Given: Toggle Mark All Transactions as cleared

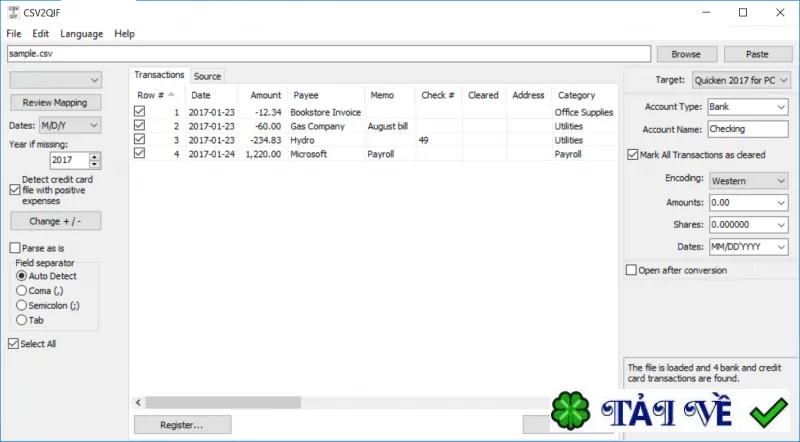Looking at the screenshot, I should coord(633,155).
